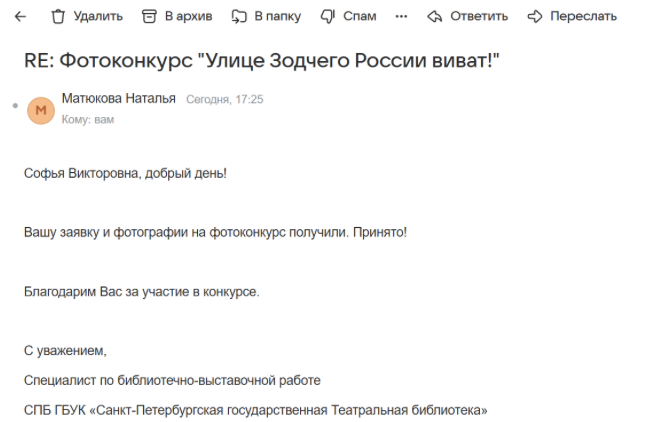This screenshot has height=422, width=648.
Task: Click the archive box icon
Action: click(149, 16)
